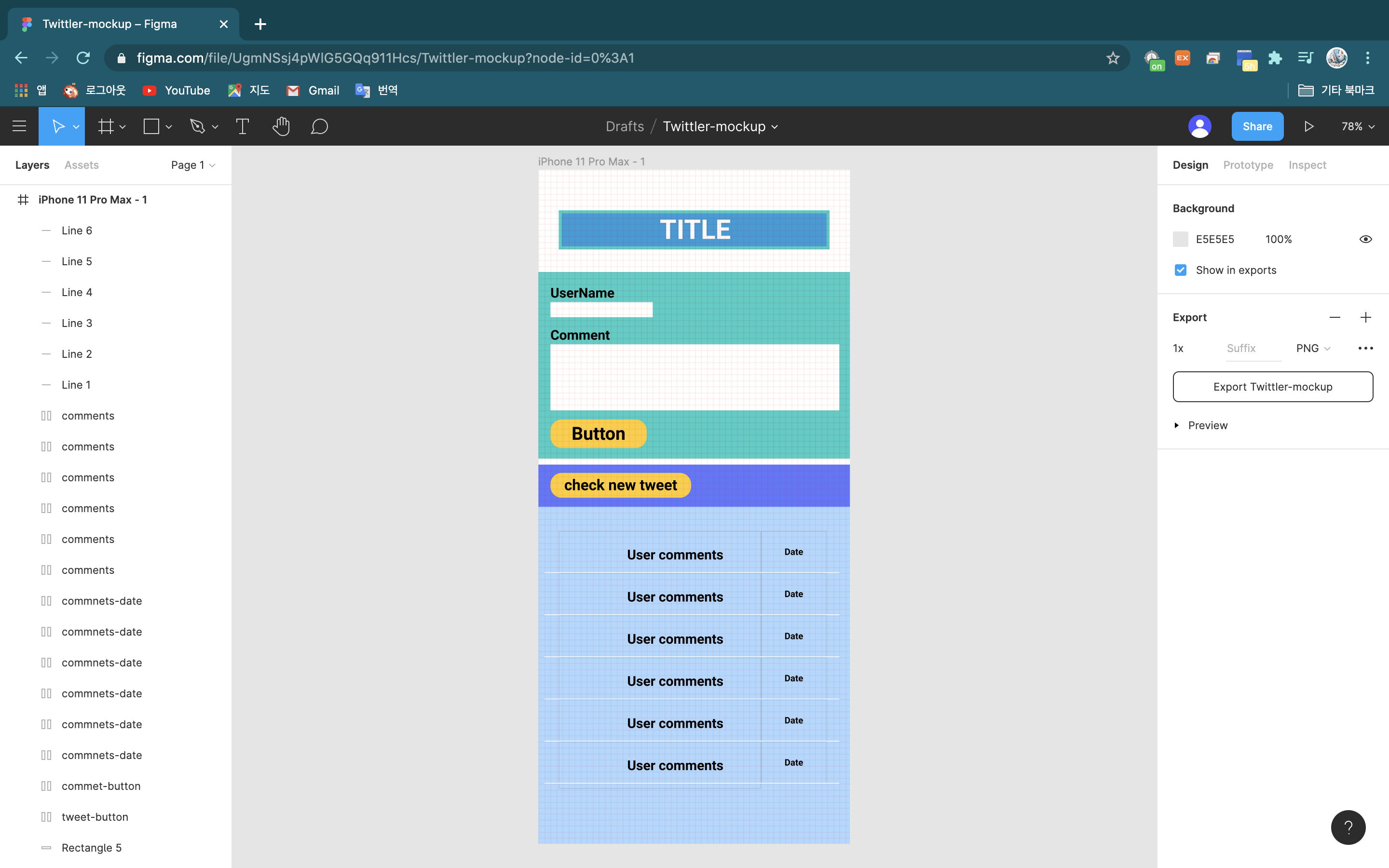Open the Figma main hamburger menu
Viewport: 1389px width, 868px height.
coord(19,126)
